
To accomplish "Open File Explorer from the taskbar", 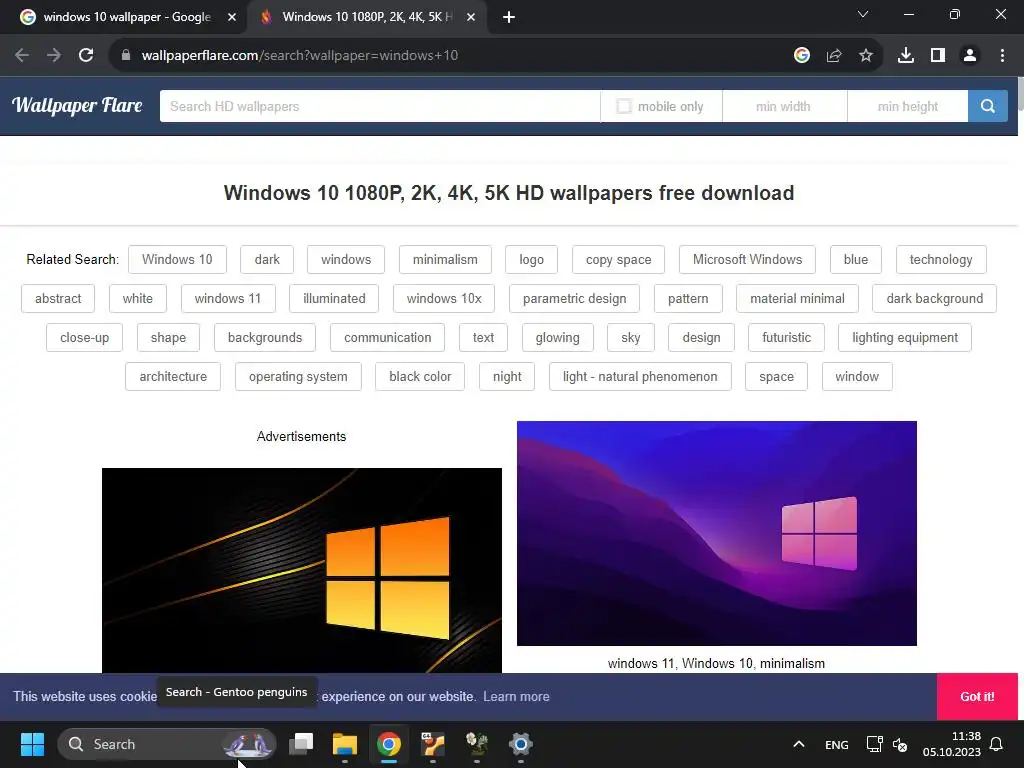I will pyautogui.click(x=345, y=744).
